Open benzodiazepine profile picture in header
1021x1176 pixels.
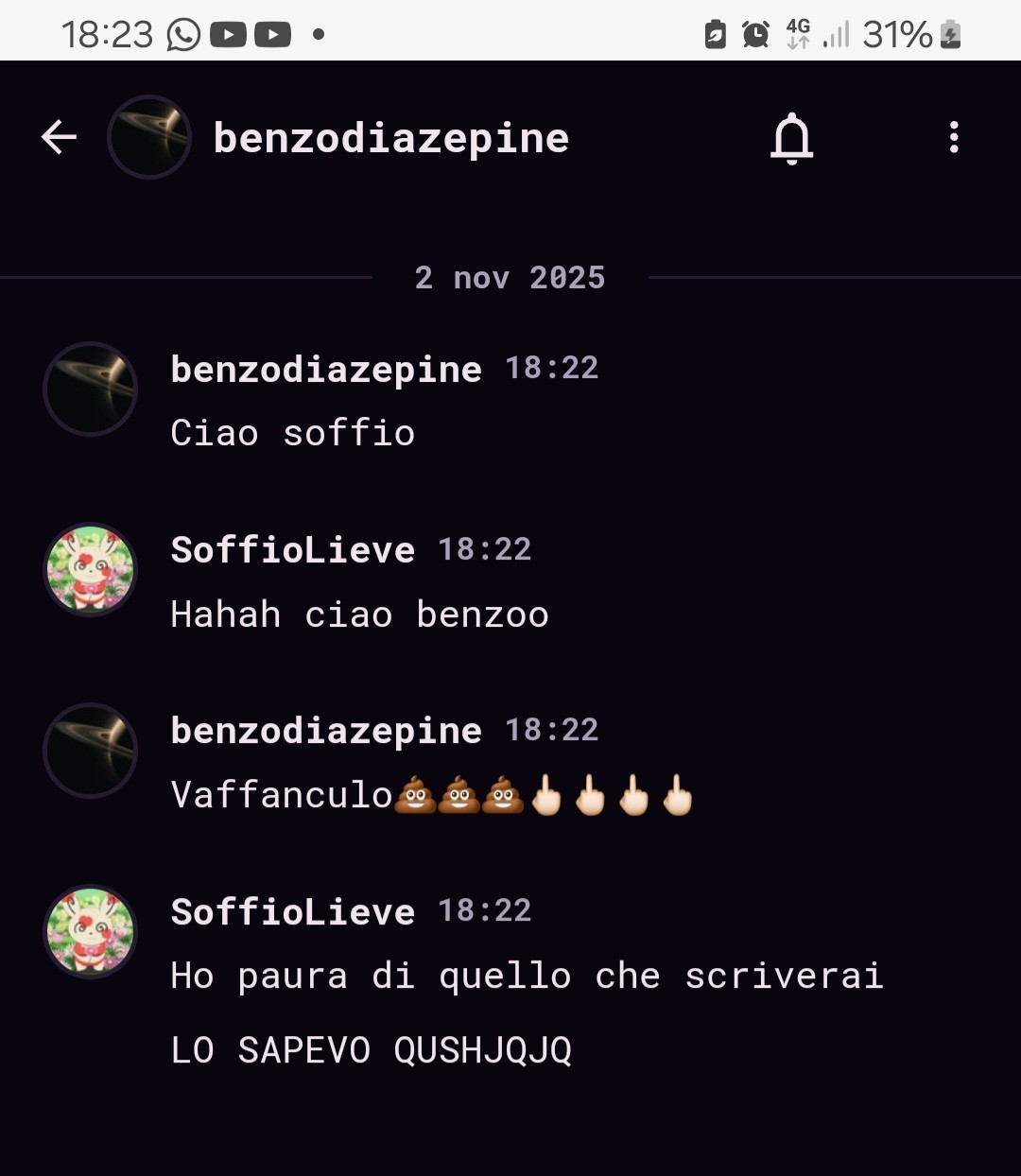(x=149, y=137)
